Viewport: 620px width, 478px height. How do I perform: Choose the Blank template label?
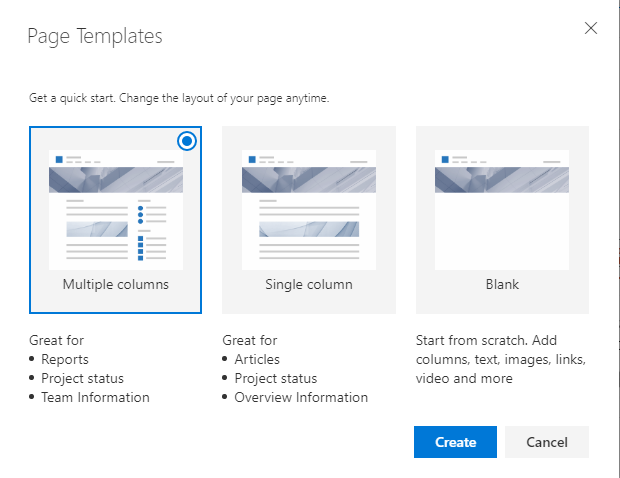point(502,284)
